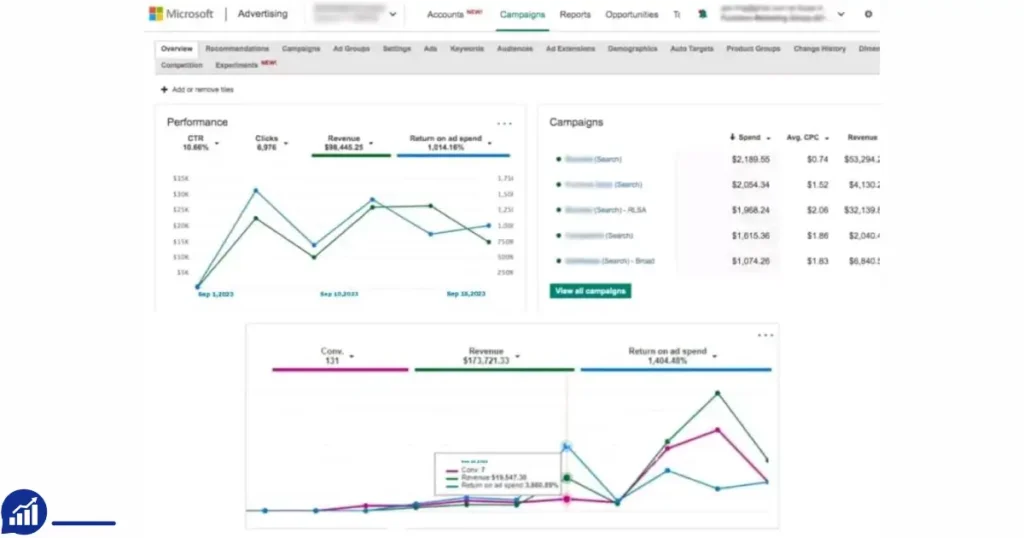Expand the user profile chevron
This screenshot has width=1024, height=538.
[840, 14]
